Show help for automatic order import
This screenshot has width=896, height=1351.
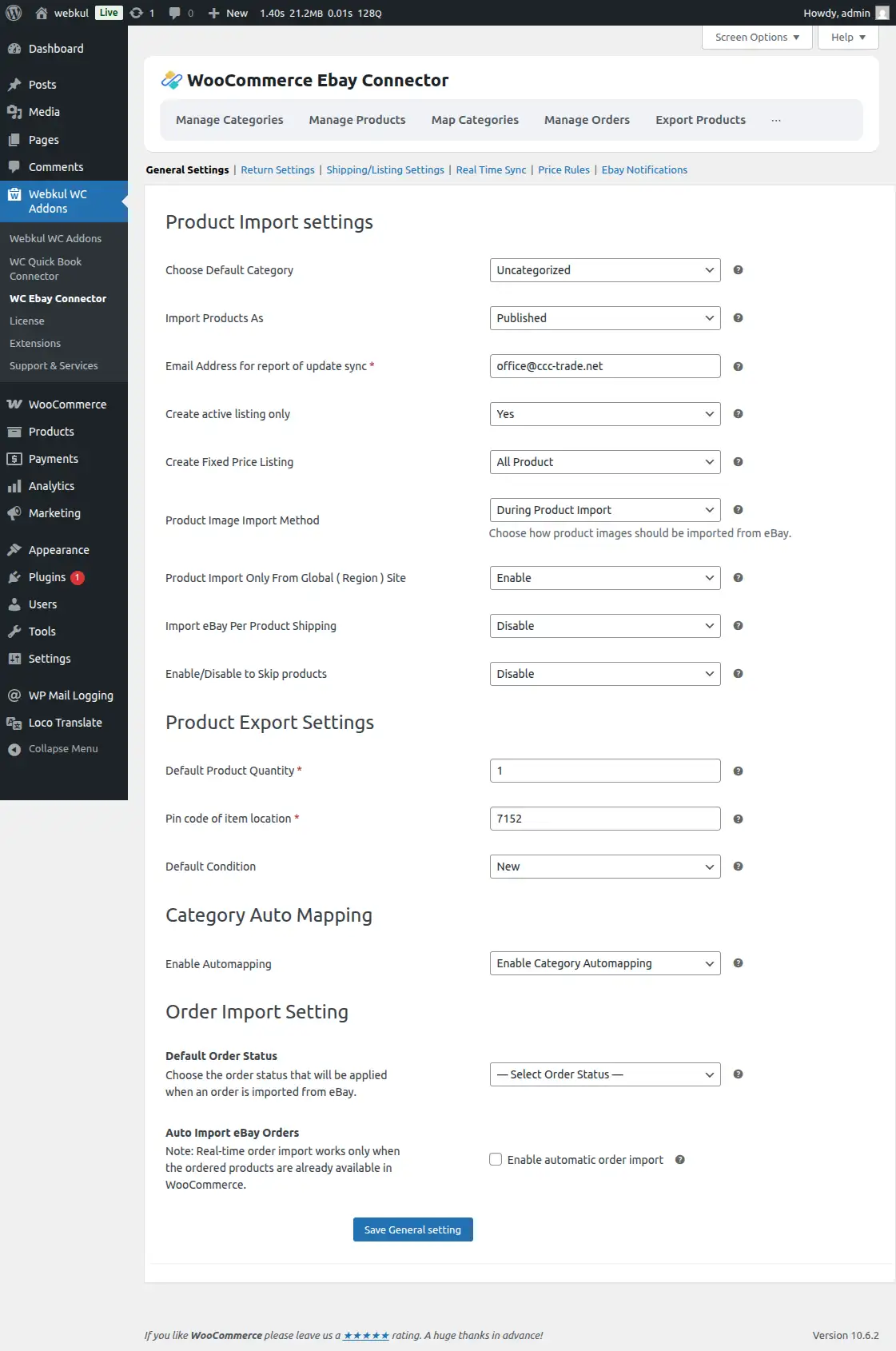tap(679, 1160)
